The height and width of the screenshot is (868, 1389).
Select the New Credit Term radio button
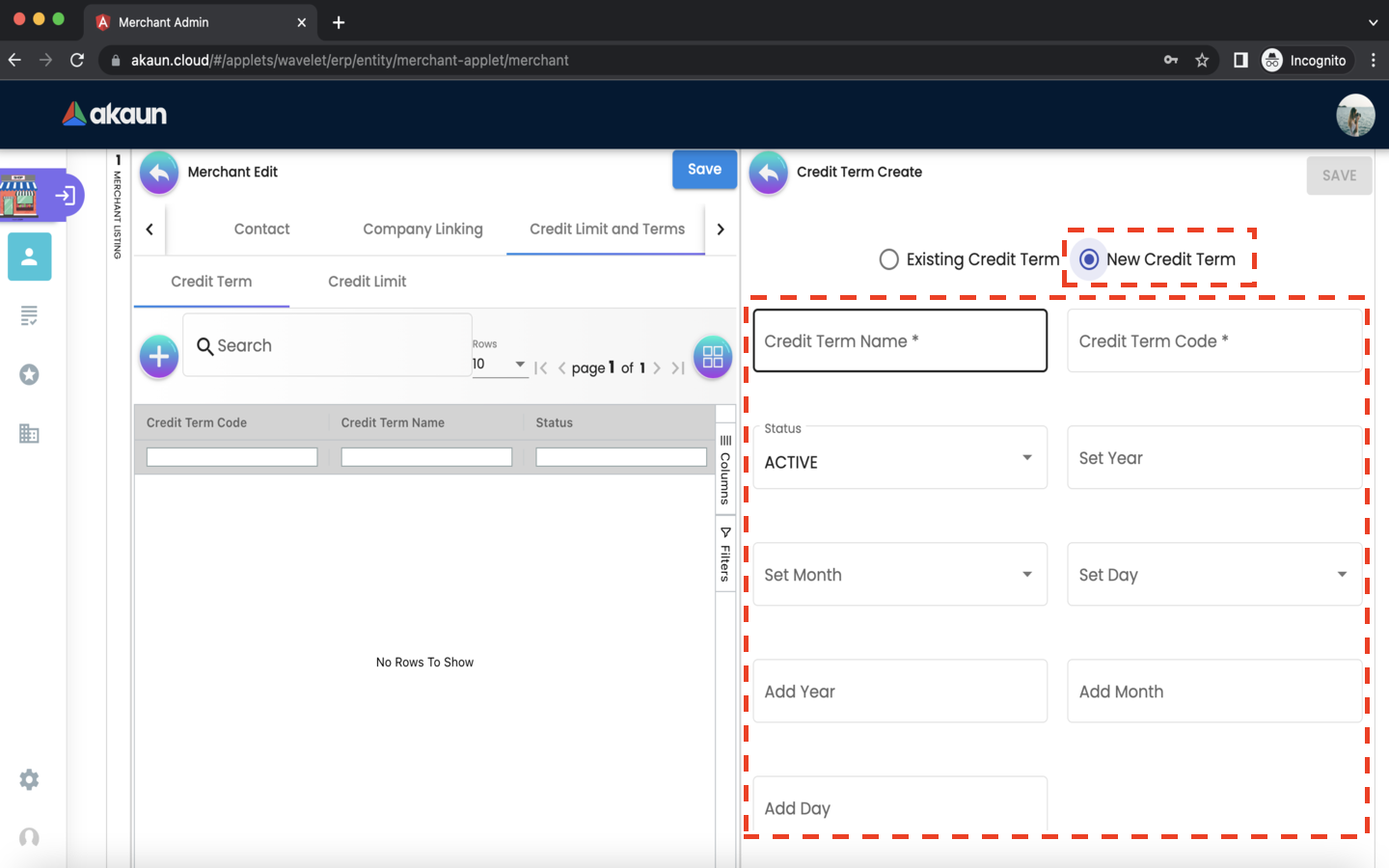pos(1089,259)
